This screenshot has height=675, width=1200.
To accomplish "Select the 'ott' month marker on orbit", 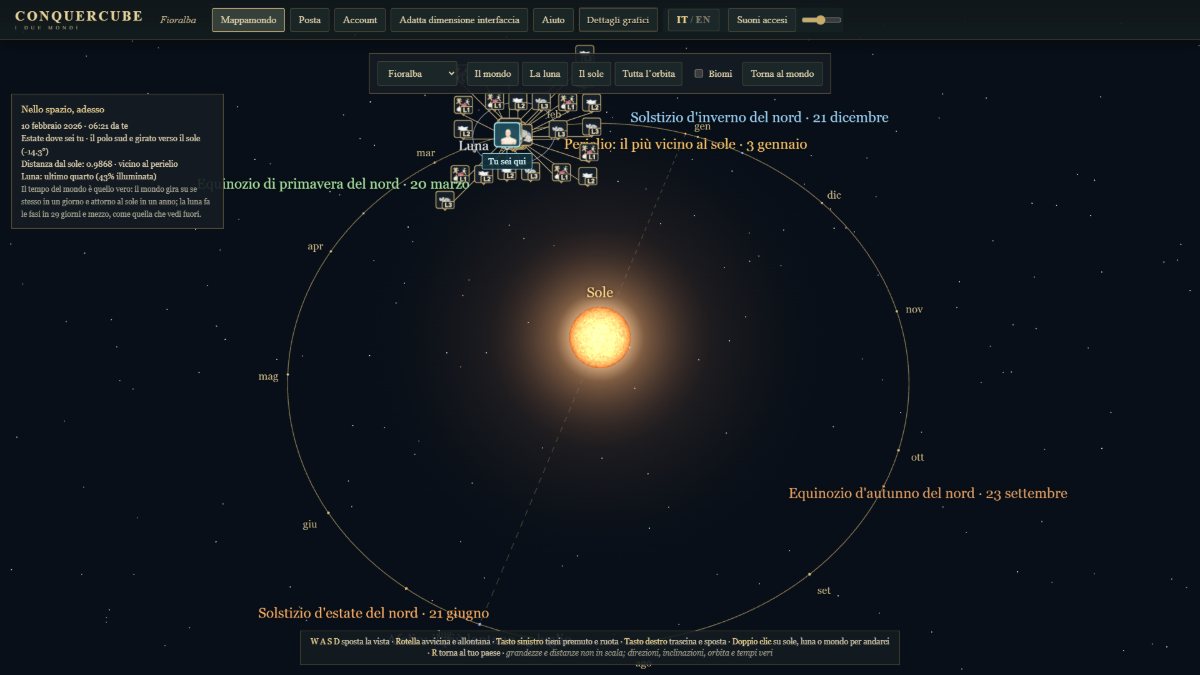I will click(x=917, y=457).
